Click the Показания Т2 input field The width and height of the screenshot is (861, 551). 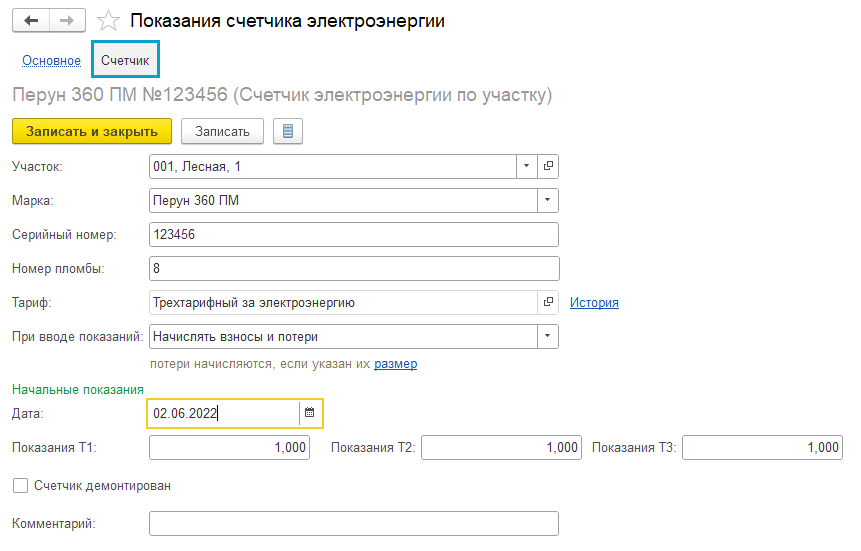[500, 448]
